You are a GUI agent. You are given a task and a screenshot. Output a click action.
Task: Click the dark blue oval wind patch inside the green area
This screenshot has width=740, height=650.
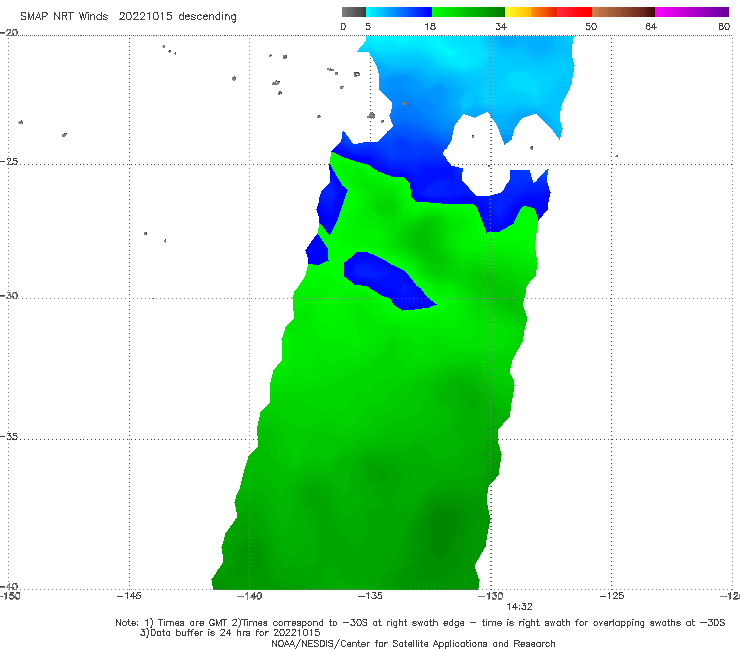click(387, 279)
